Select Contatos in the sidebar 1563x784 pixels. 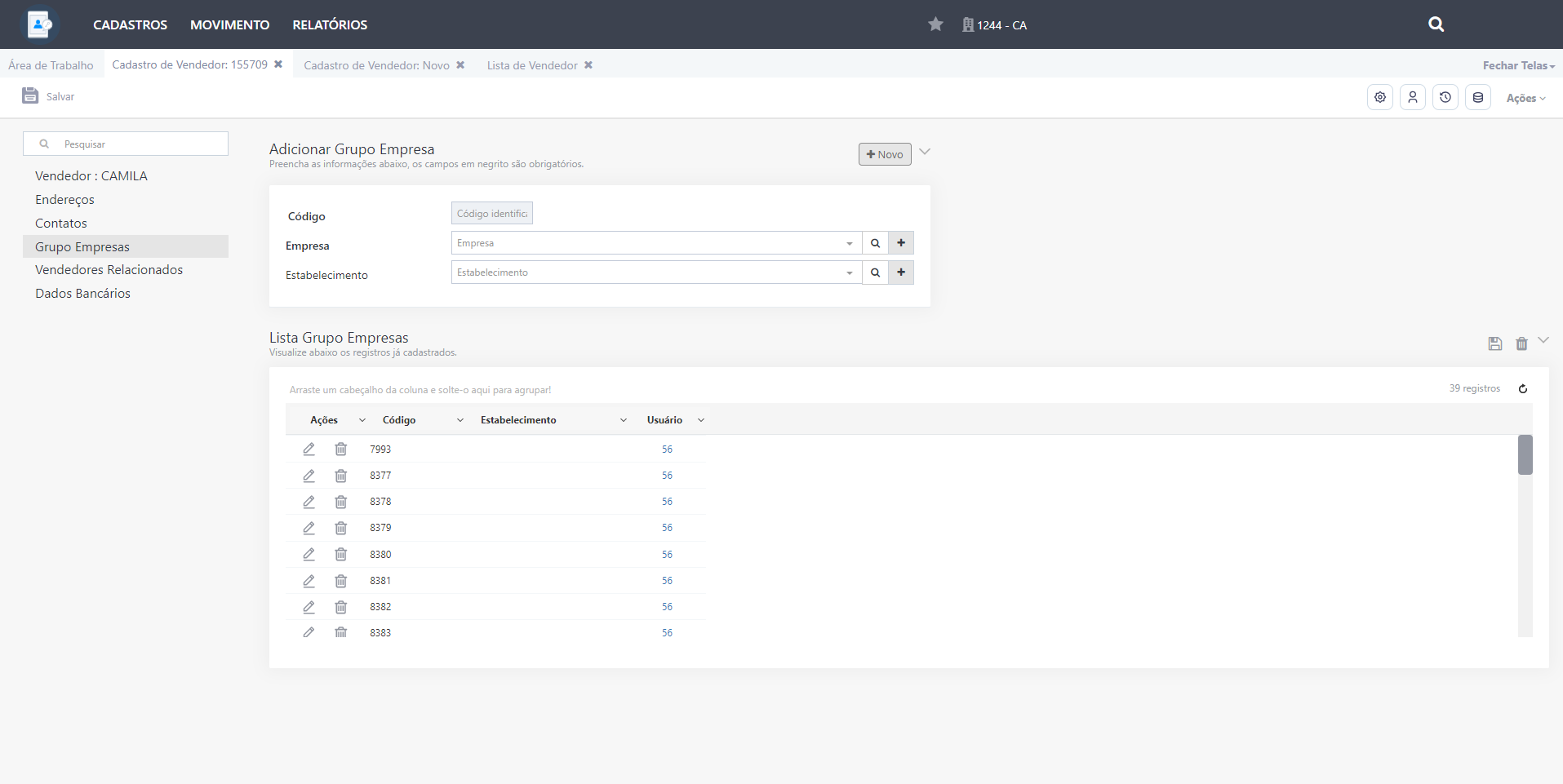61,223
